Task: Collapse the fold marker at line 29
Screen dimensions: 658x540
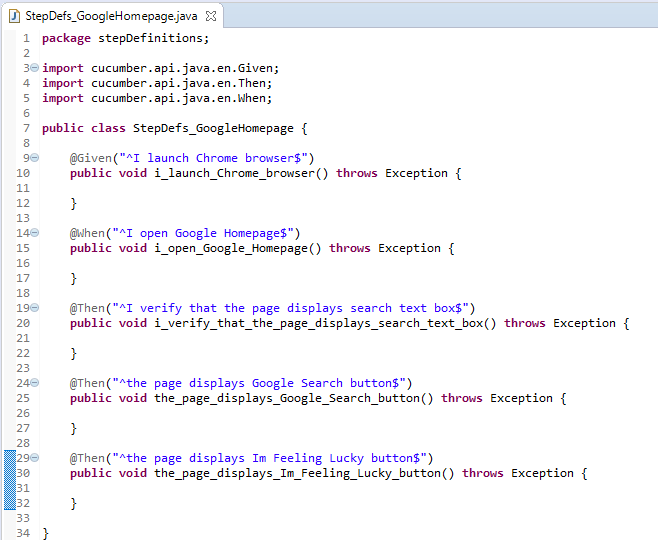Action: pyautogui.click(x=35, y=457)
